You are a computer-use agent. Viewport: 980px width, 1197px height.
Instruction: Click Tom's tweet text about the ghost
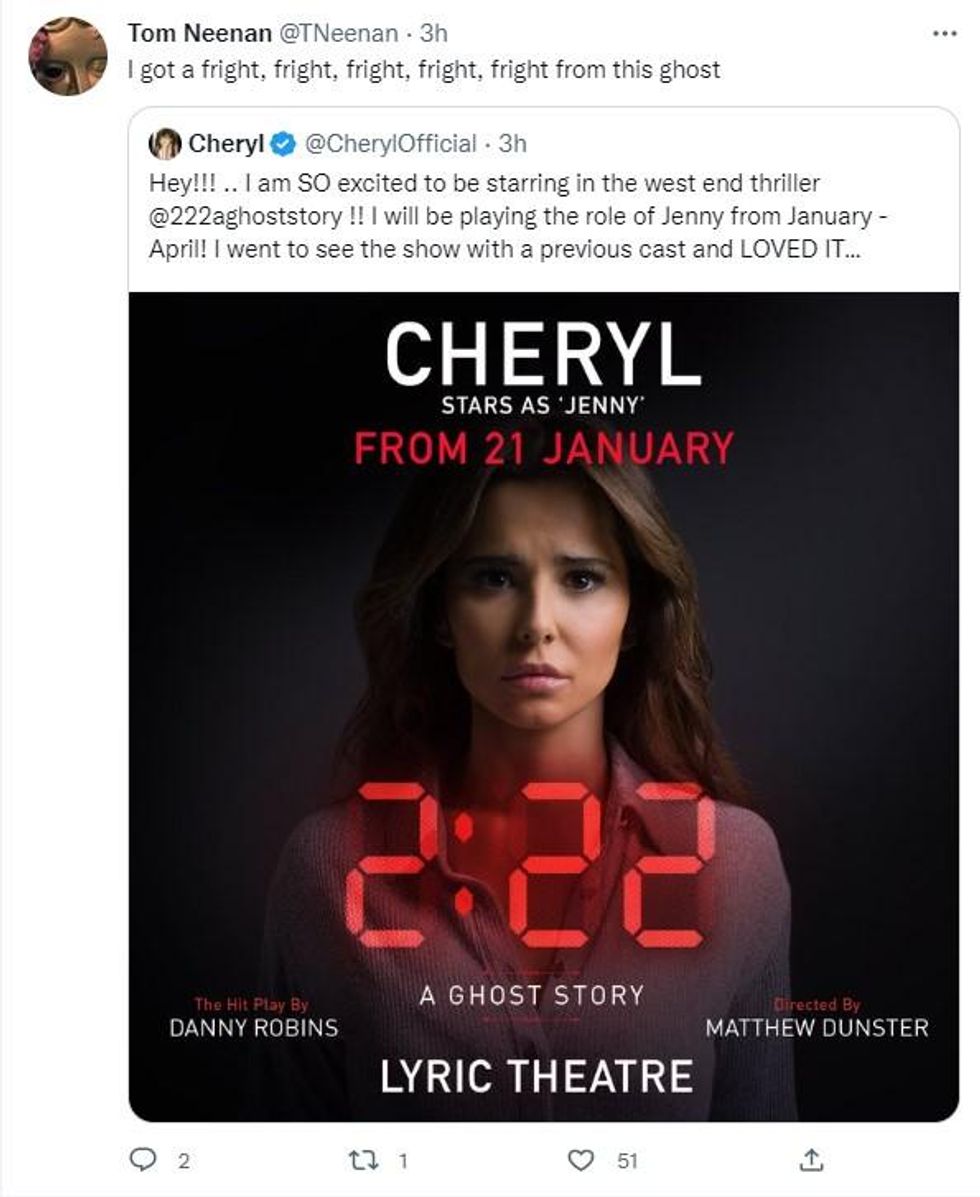(424, 70)
